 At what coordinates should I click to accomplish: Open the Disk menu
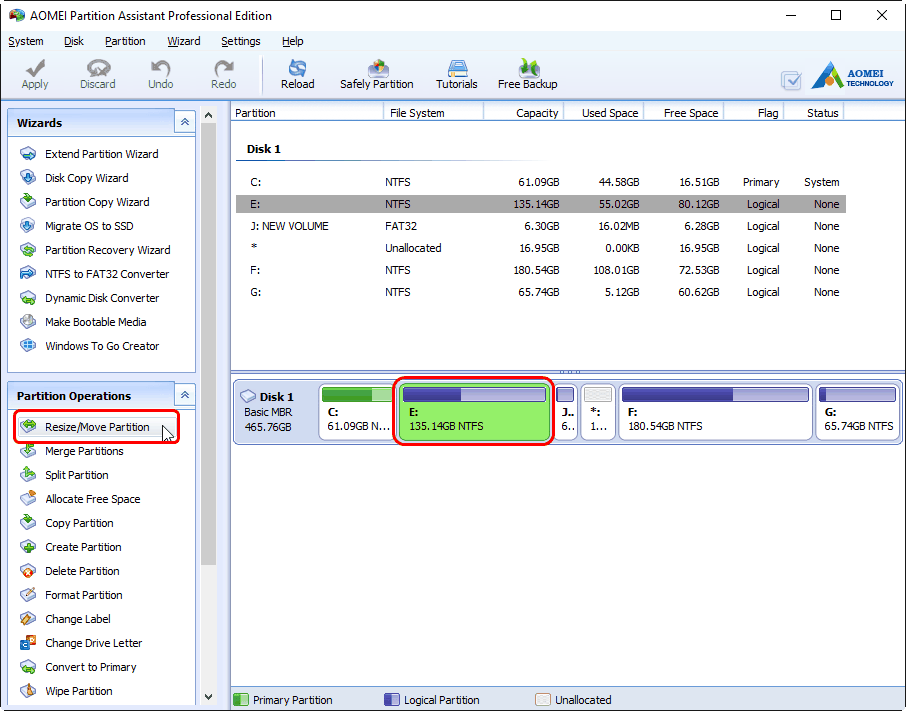point(73,41)
